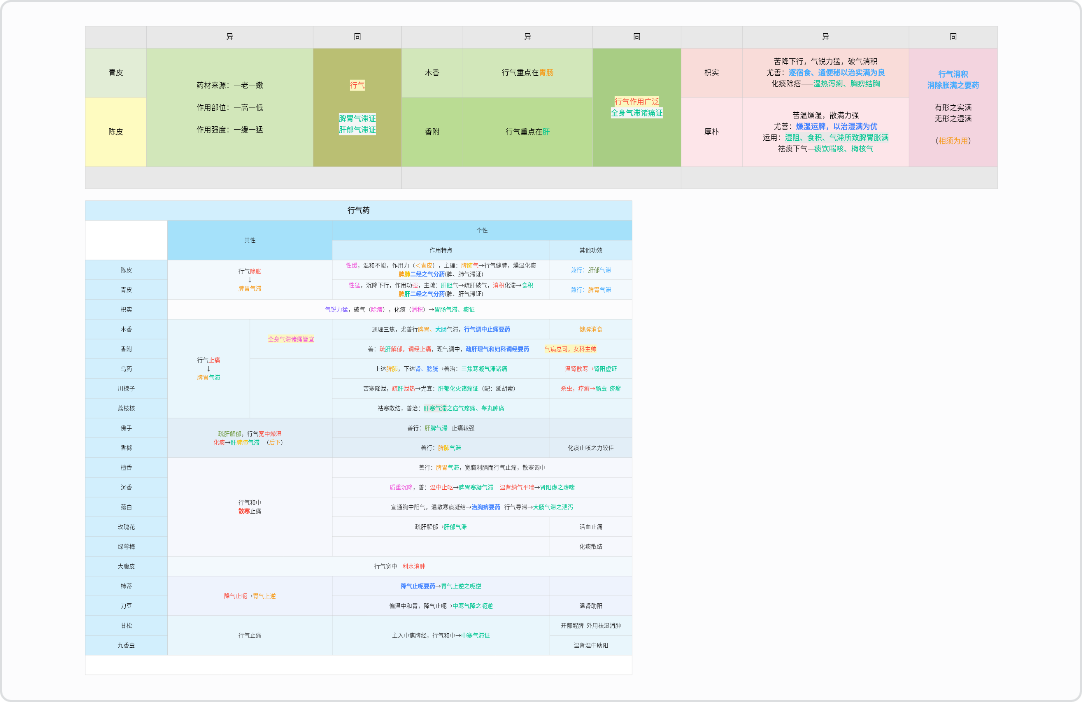
Task: Click the 全身气滞诸痛证 highlighted text
Action: [x=636, y=113]
